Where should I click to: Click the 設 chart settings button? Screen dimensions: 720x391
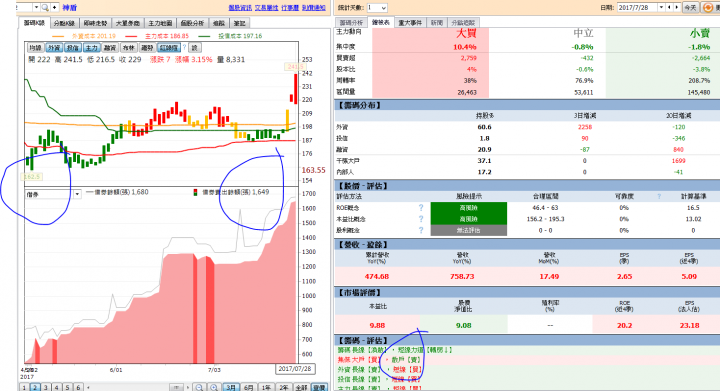(195, 48)
